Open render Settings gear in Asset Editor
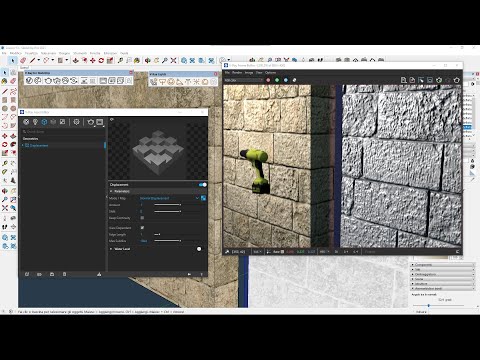The height and width of the screenshot is (360, 480). tap(76, 122)
